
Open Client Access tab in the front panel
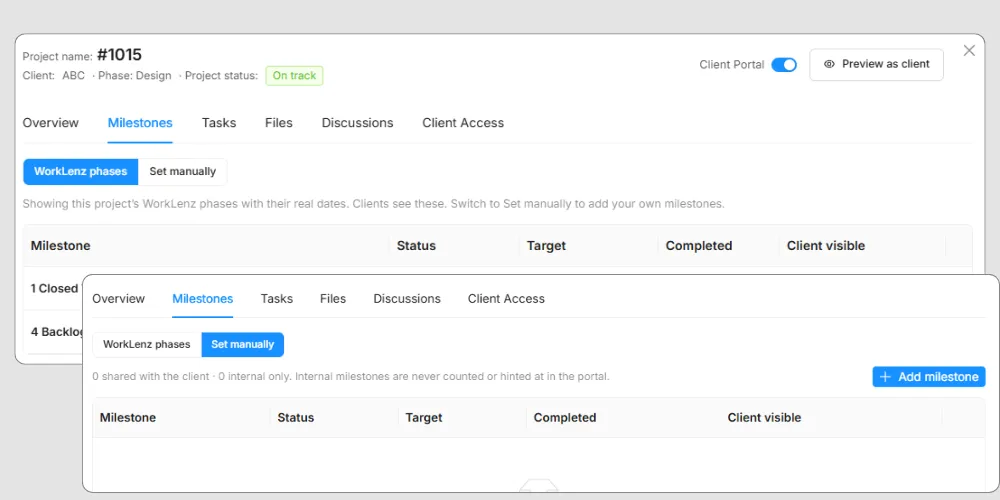506,298
